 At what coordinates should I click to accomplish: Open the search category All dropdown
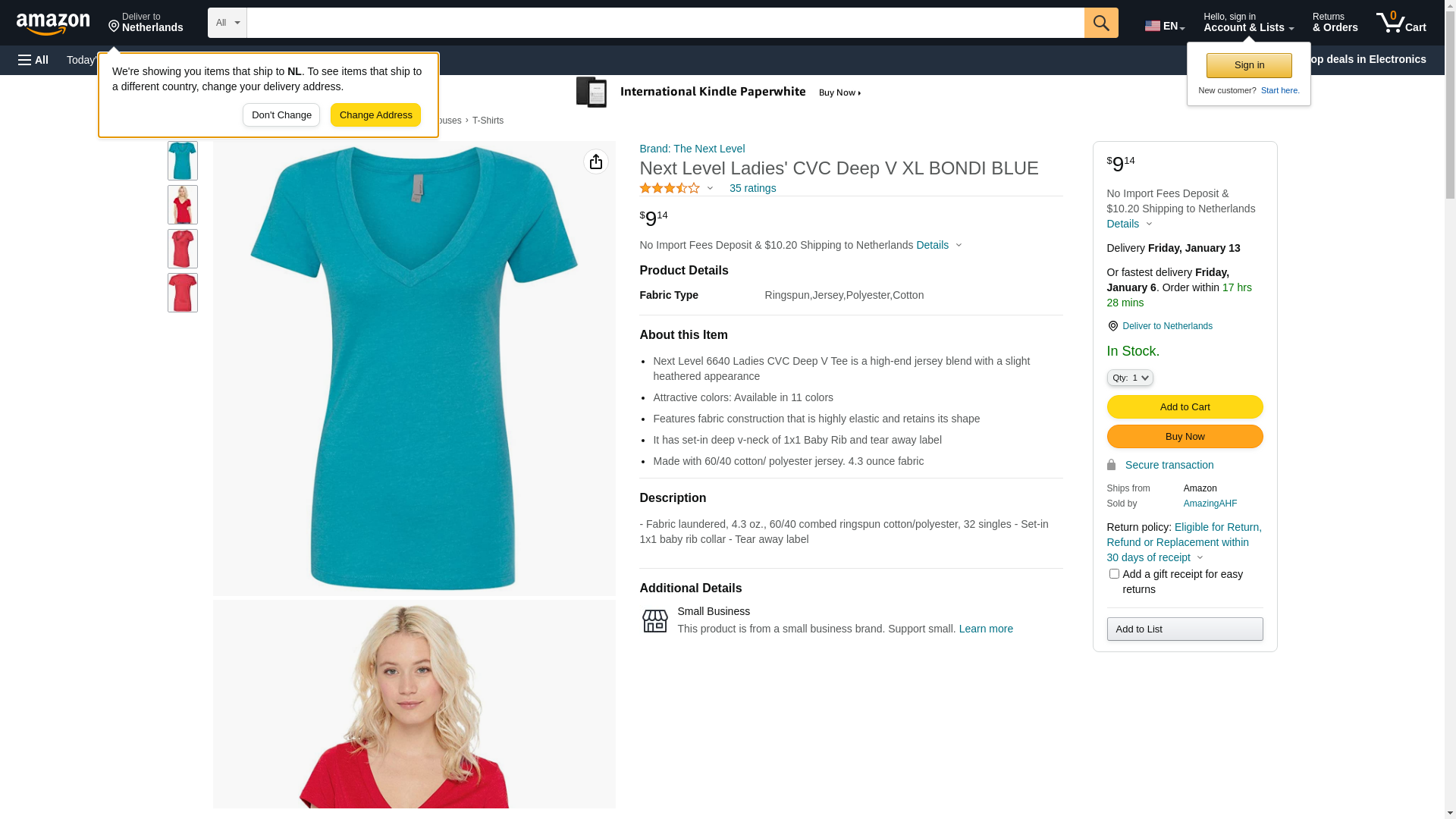[227, 23]
